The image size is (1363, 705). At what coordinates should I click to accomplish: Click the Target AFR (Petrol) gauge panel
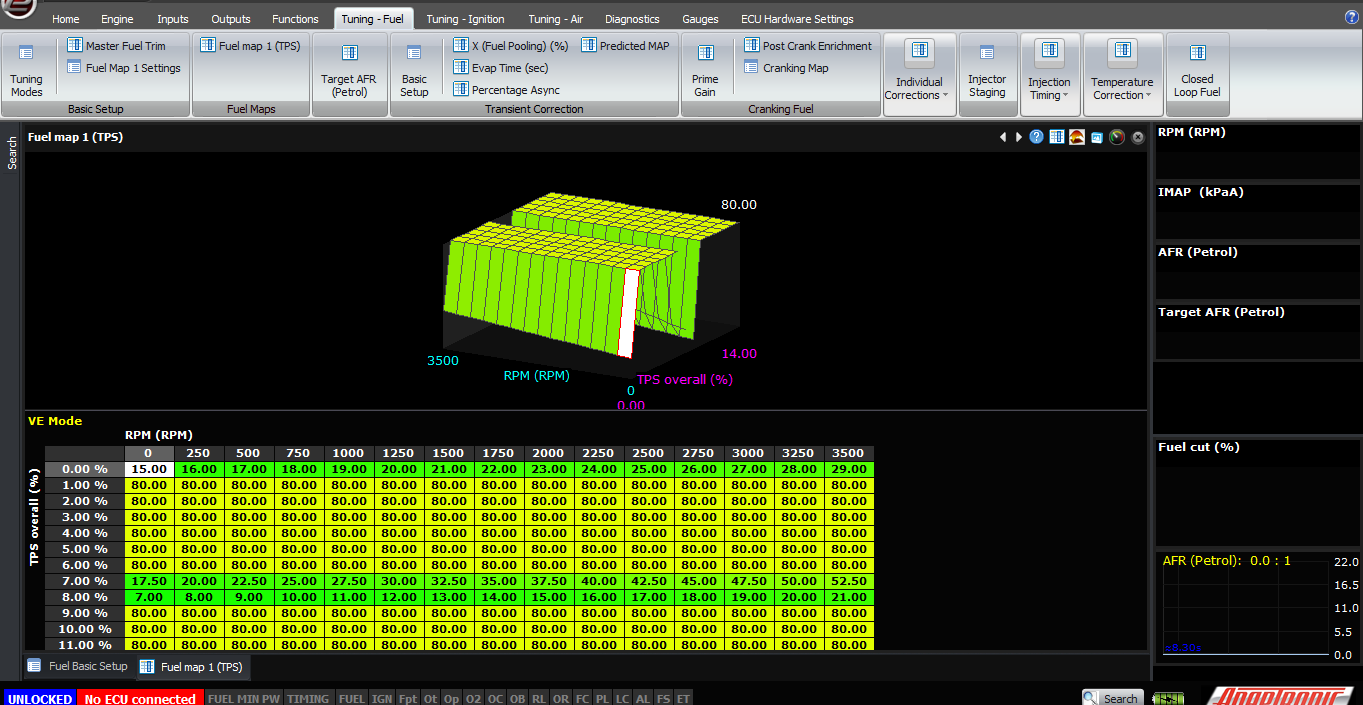coord(1257,331)
